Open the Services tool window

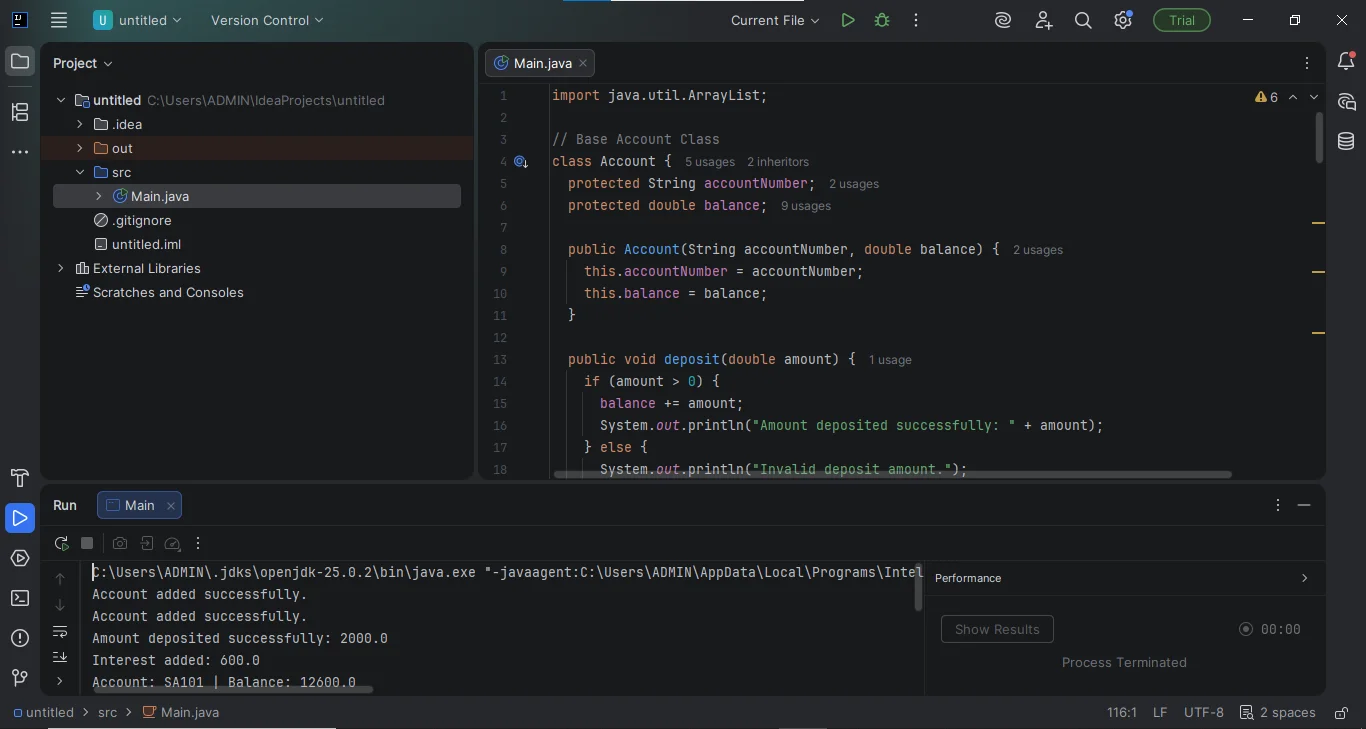pyautogui.click(x=20, y=558)
